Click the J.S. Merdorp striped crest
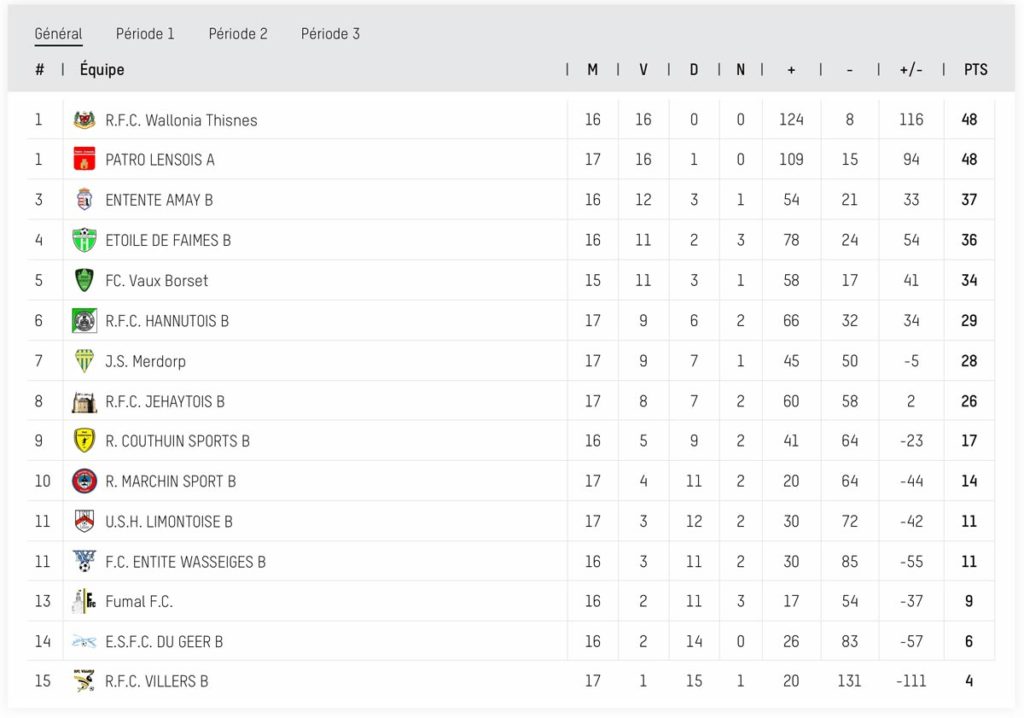Viewport: 1024px width, 718px height. [84, 361]
